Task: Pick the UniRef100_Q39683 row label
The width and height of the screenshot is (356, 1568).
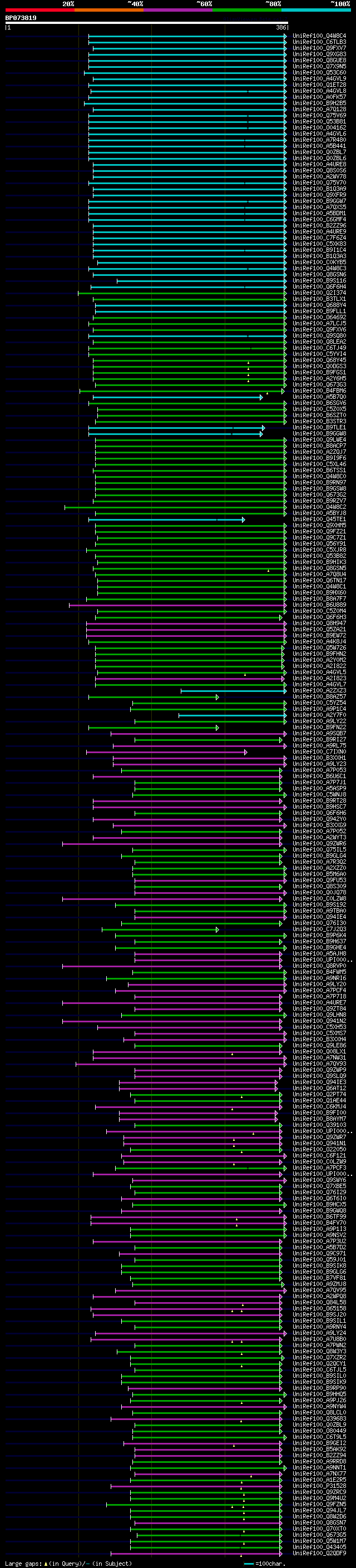Action: click(x=319, y=1419)
